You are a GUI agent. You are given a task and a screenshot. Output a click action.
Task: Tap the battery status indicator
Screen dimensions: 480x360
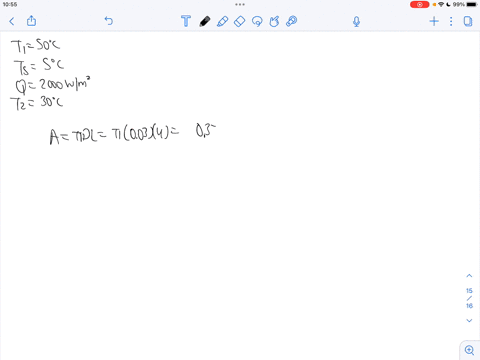pos(472,4)
